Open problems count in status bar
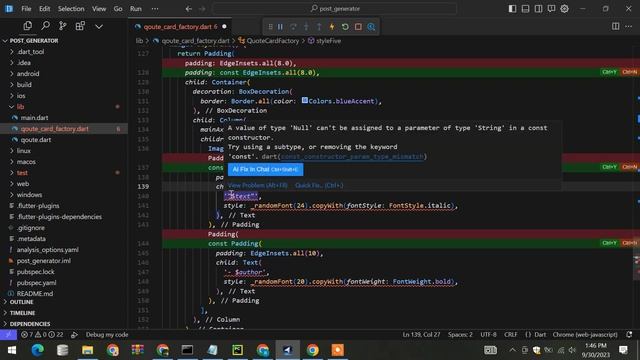Screen dimensions: 640x360 click(42, 335)
